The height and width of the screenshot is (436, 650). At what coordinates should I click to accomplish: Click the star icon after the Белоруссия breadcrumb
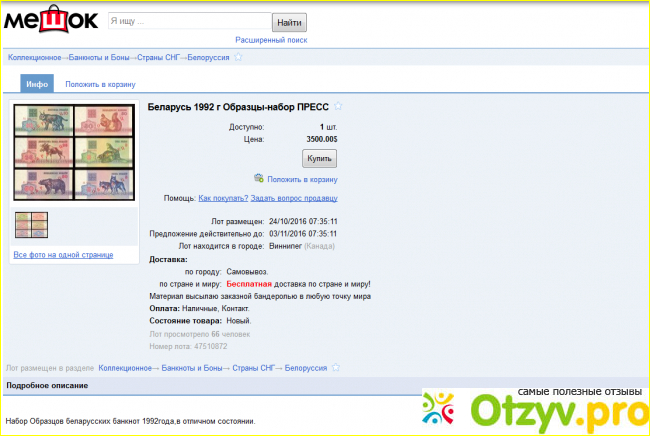point(238,58)
